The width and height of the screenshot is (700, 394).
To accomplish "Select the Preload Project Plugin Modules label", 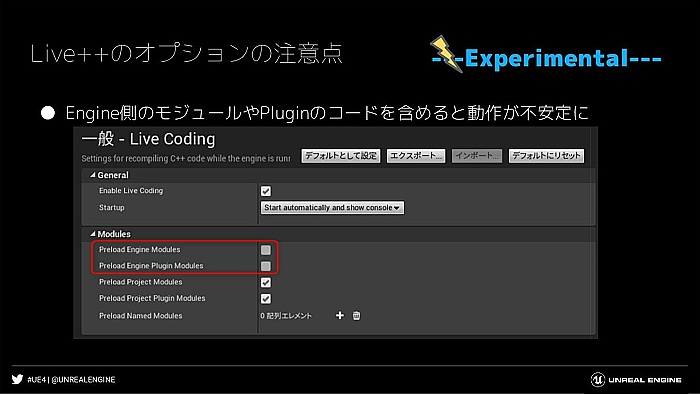I will (x=152, y=298).
